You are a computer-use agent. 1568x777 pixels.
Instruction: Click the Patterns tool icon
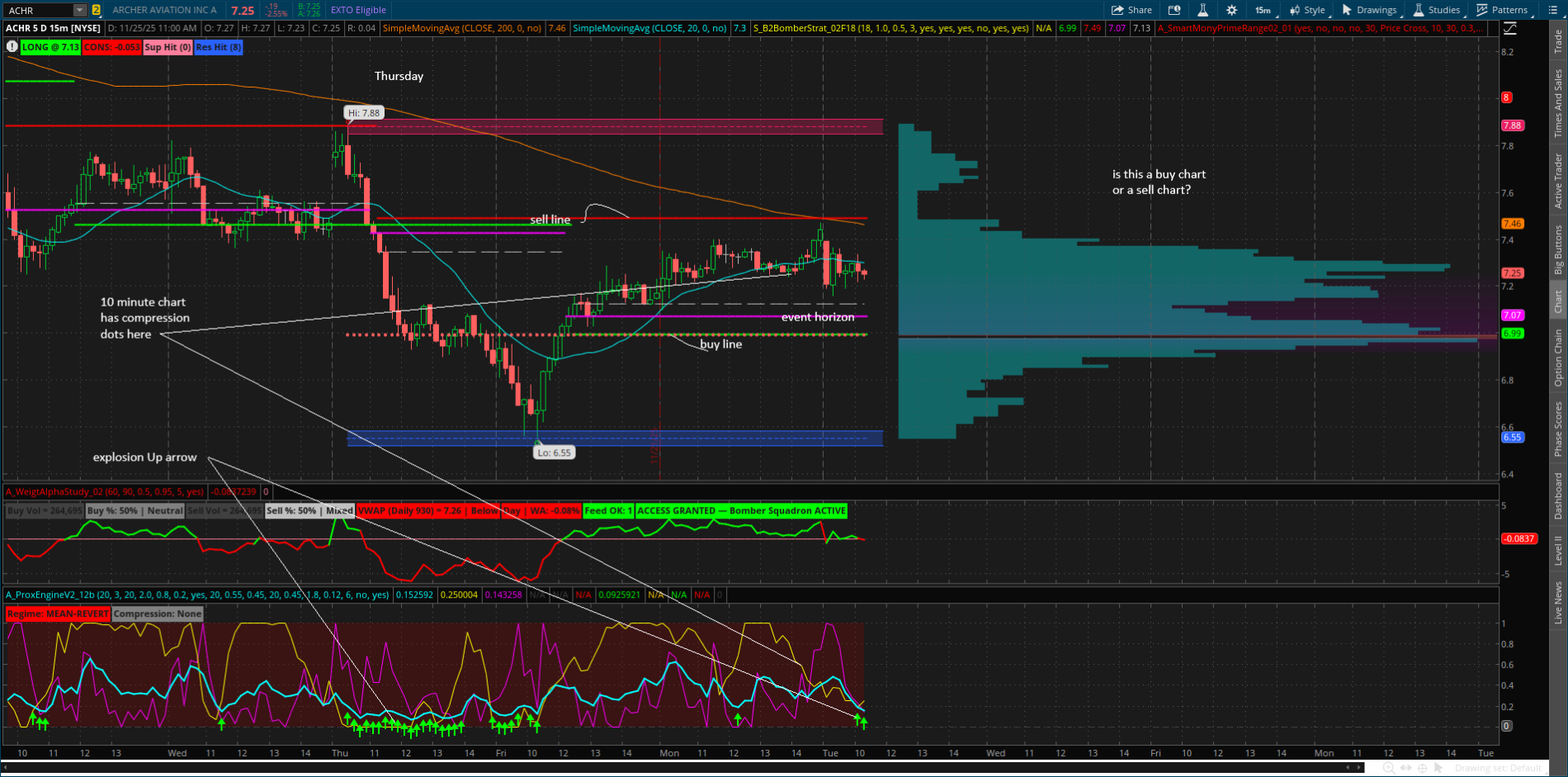click(x=1503, y=10)
